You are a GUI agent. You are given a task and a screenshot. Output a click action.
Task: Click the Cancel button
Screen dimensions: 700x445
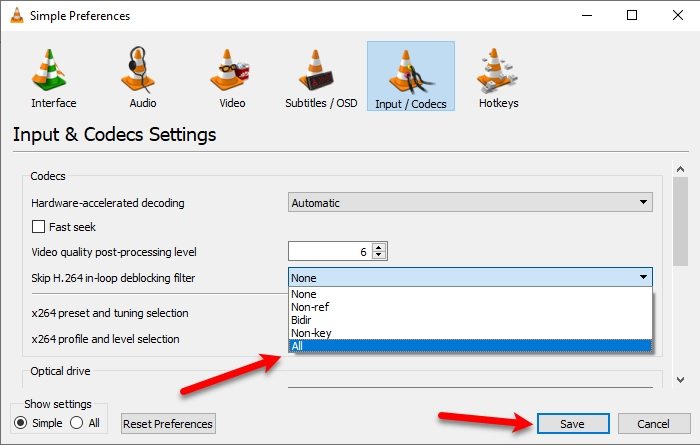coord(654,424)
